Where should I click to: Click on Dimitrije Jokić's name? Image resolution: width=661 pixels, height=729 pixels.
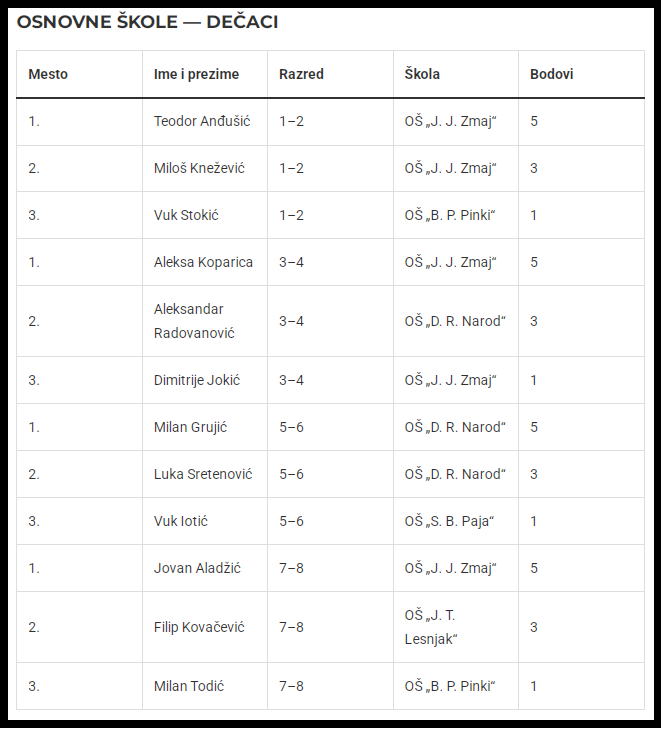pyautogui.click(x=197, y=380)
